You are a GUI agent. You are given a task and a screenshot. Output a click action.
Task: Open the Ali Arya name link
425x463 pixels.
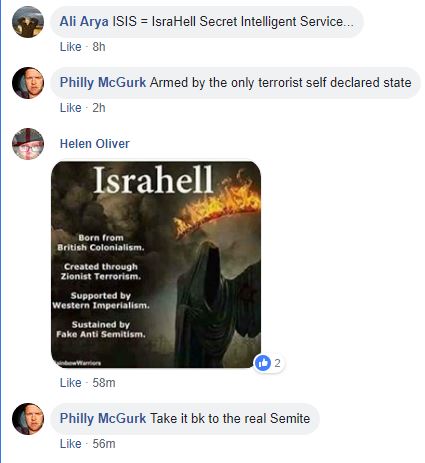[84, 22]
